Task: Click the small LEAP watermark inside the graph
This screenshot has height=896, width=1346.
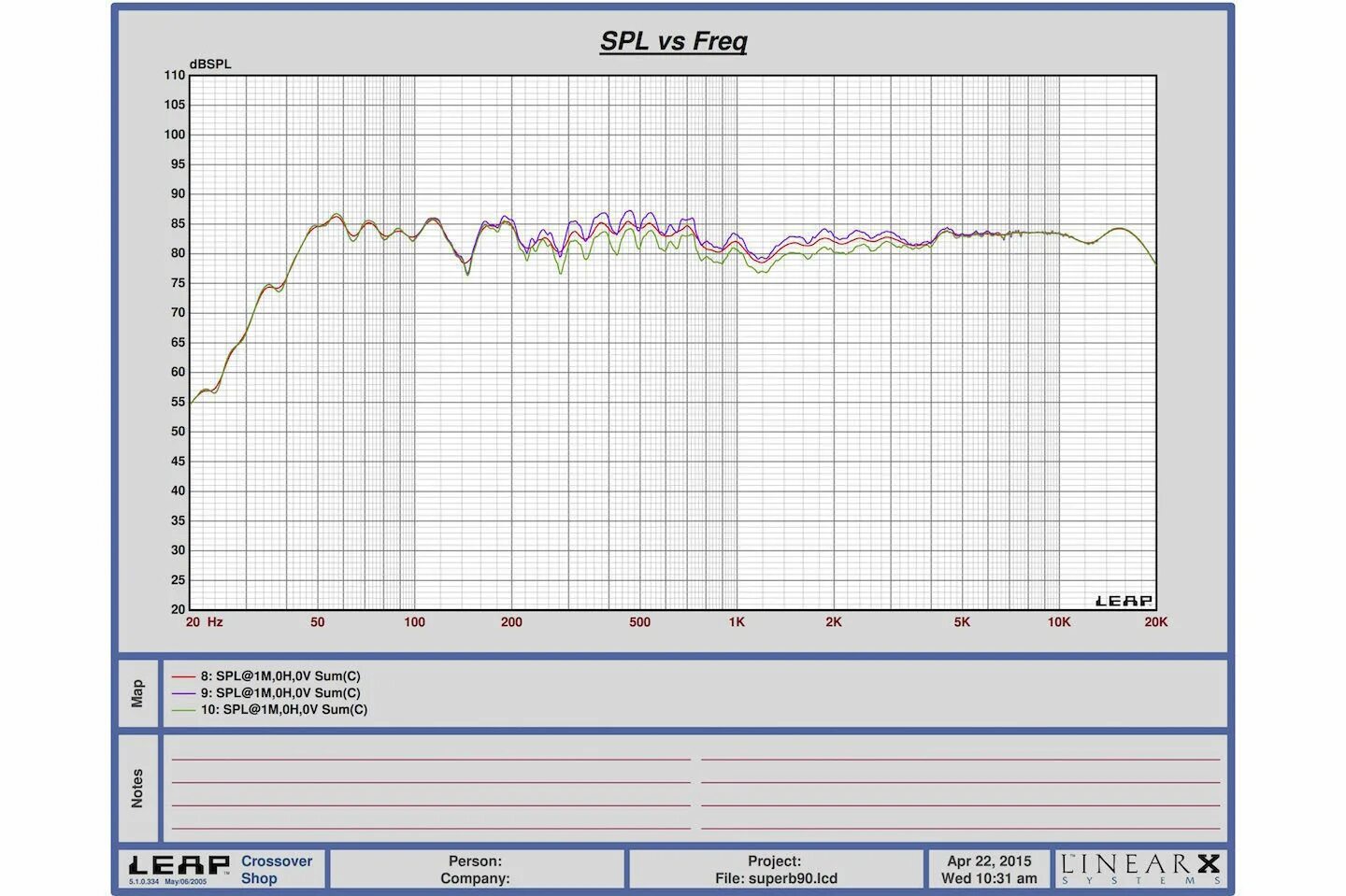Action: tap(1124, 601)
